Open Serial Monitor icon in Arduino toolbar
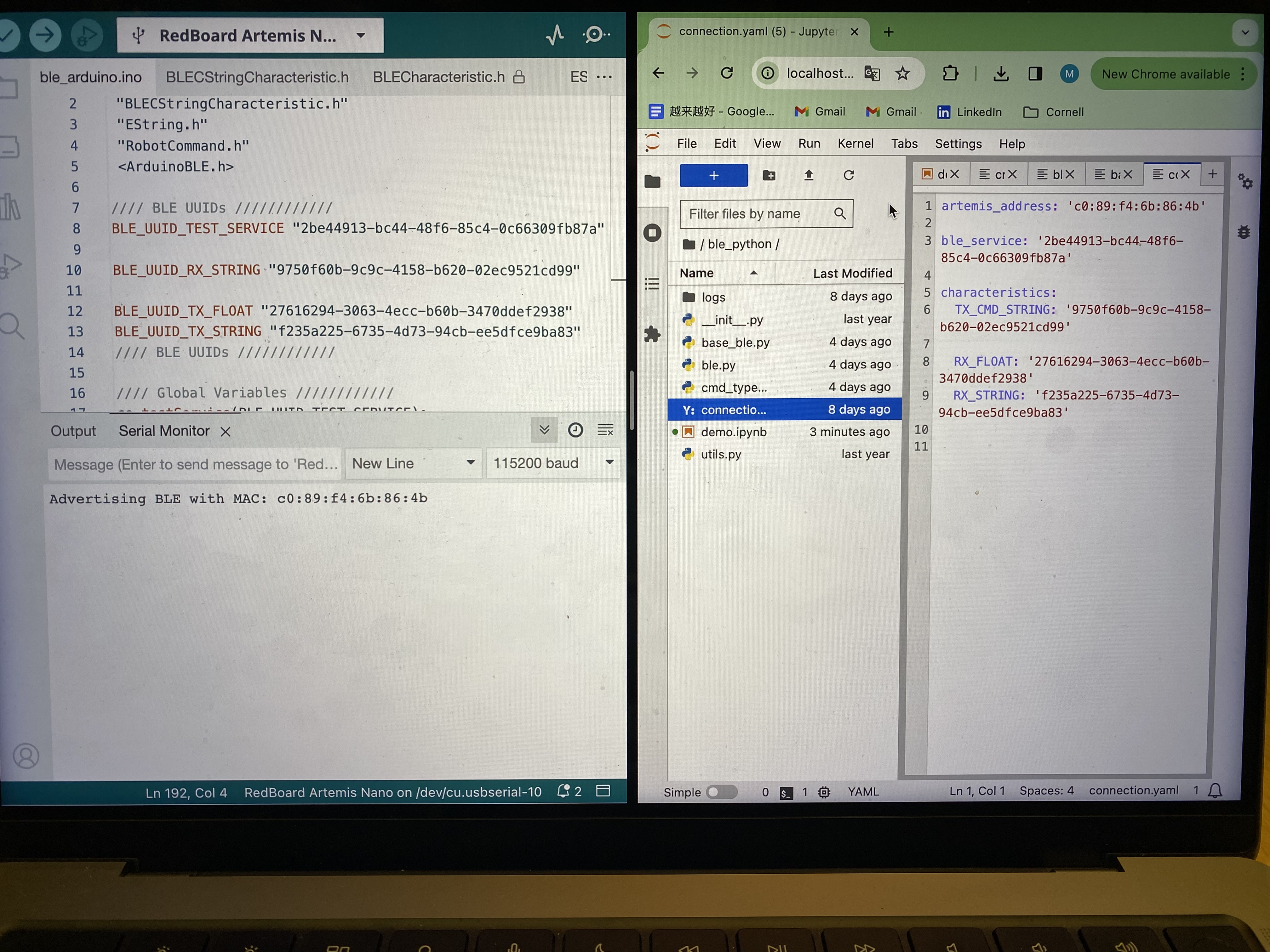The height and width of the screenshot is (952, 1270). tap(595, 34)
